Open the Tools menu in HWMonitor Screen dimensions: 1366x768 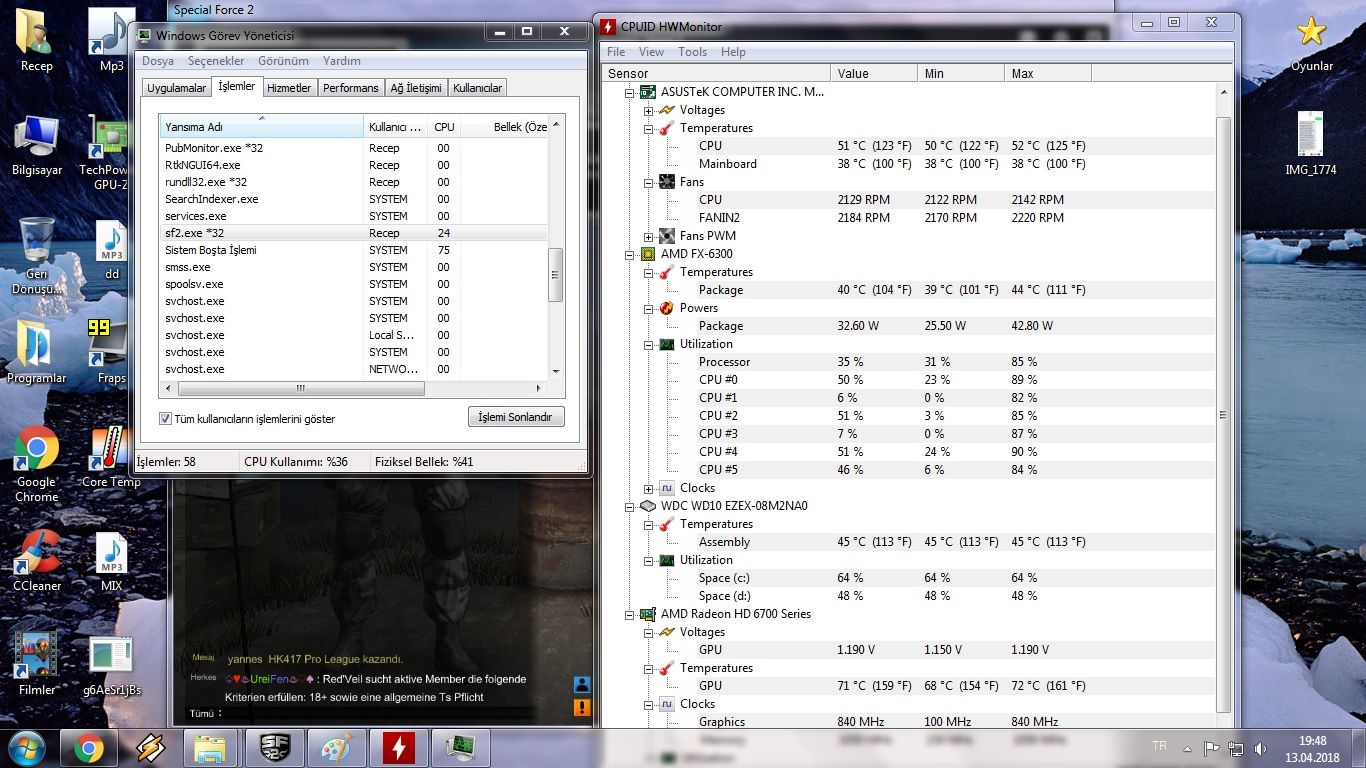pyautogui.click(x=692, y=52)
